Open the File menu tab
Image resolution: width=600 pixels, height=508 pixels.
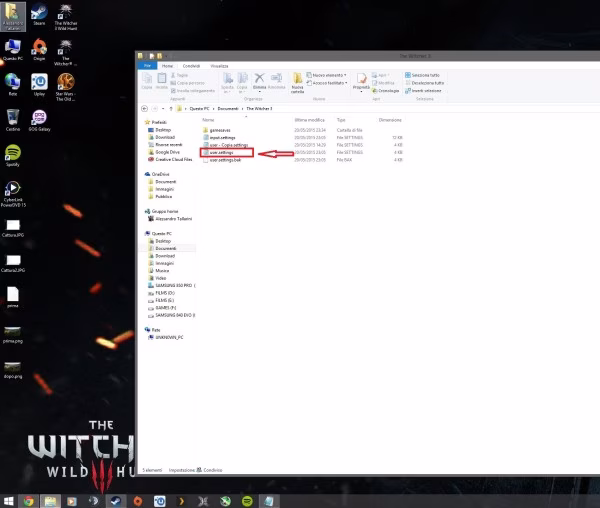147,66
